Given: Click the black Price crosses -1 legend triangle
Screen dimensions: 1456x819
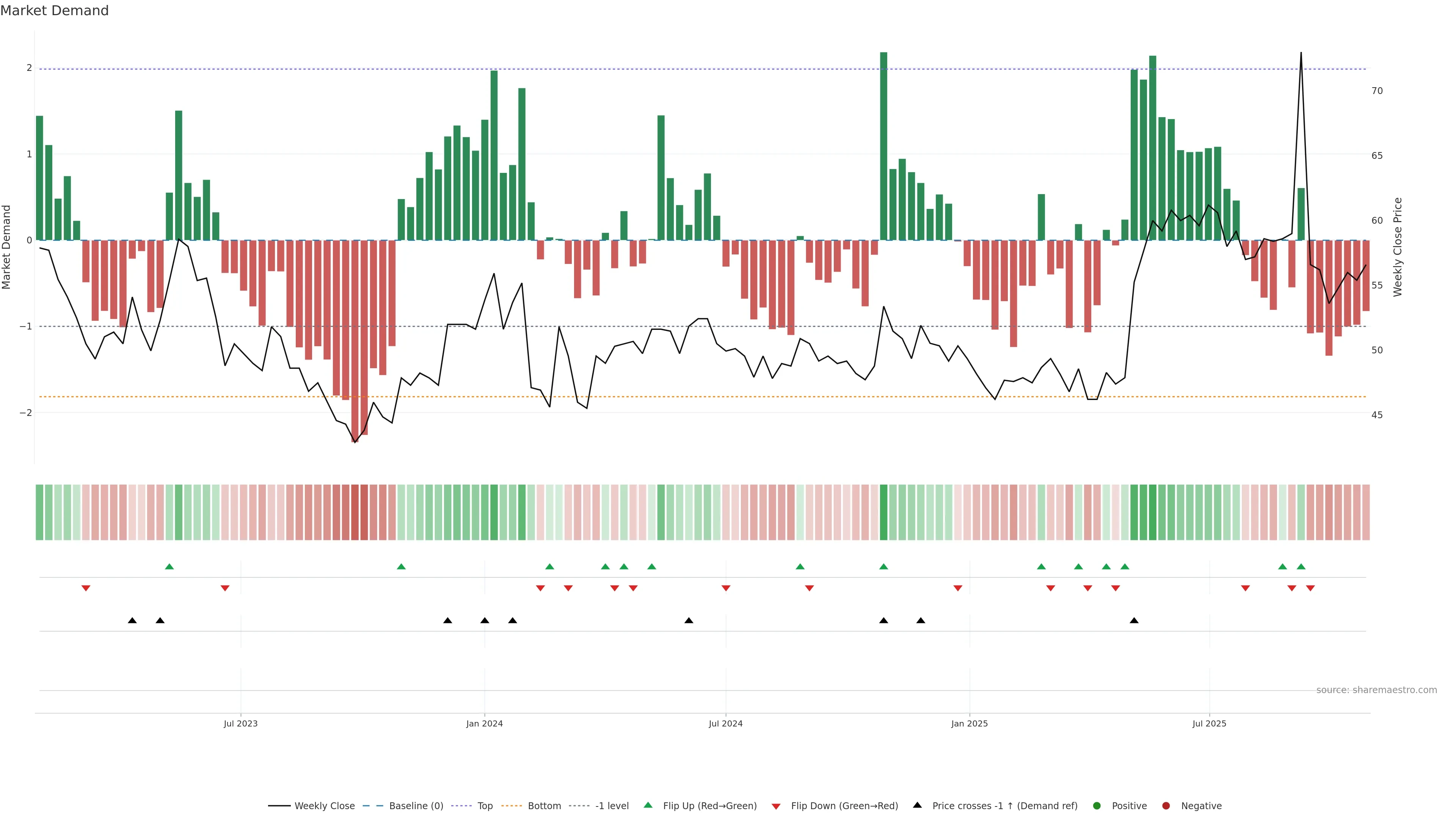Looking at the screenshot, I should 917,805.
